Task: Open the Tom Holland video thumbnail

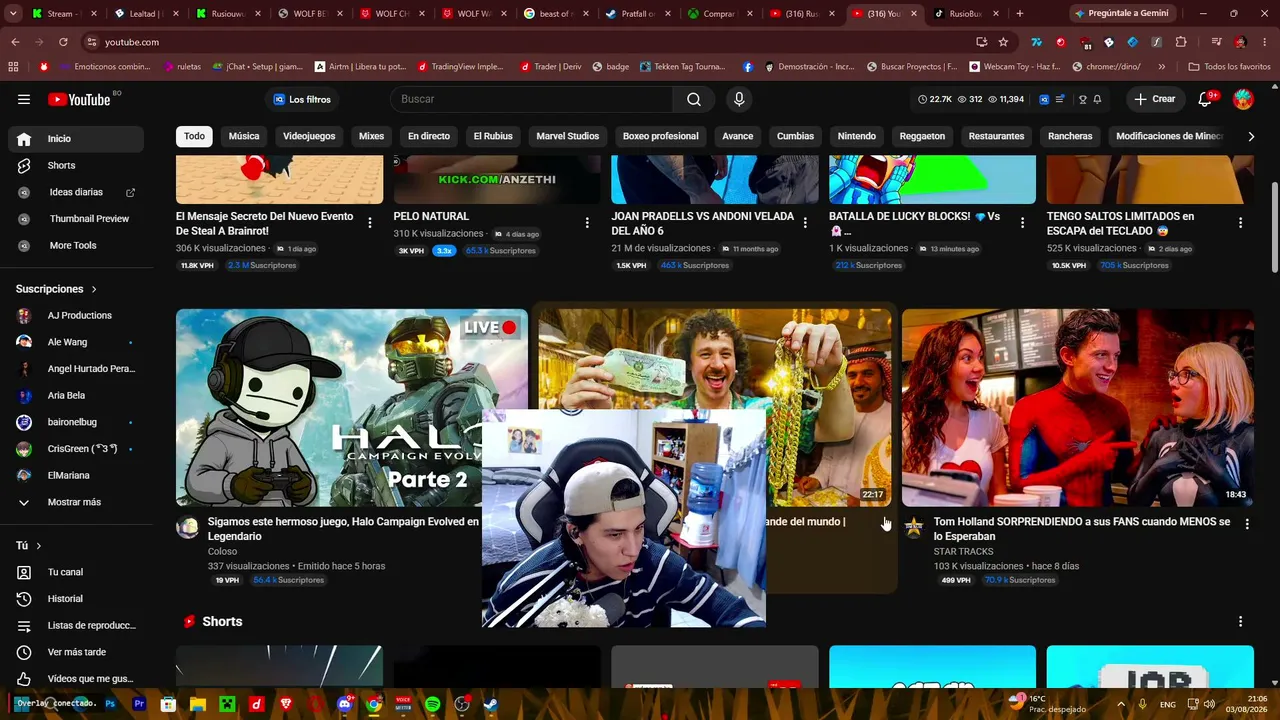Action: click(1078, 408)
